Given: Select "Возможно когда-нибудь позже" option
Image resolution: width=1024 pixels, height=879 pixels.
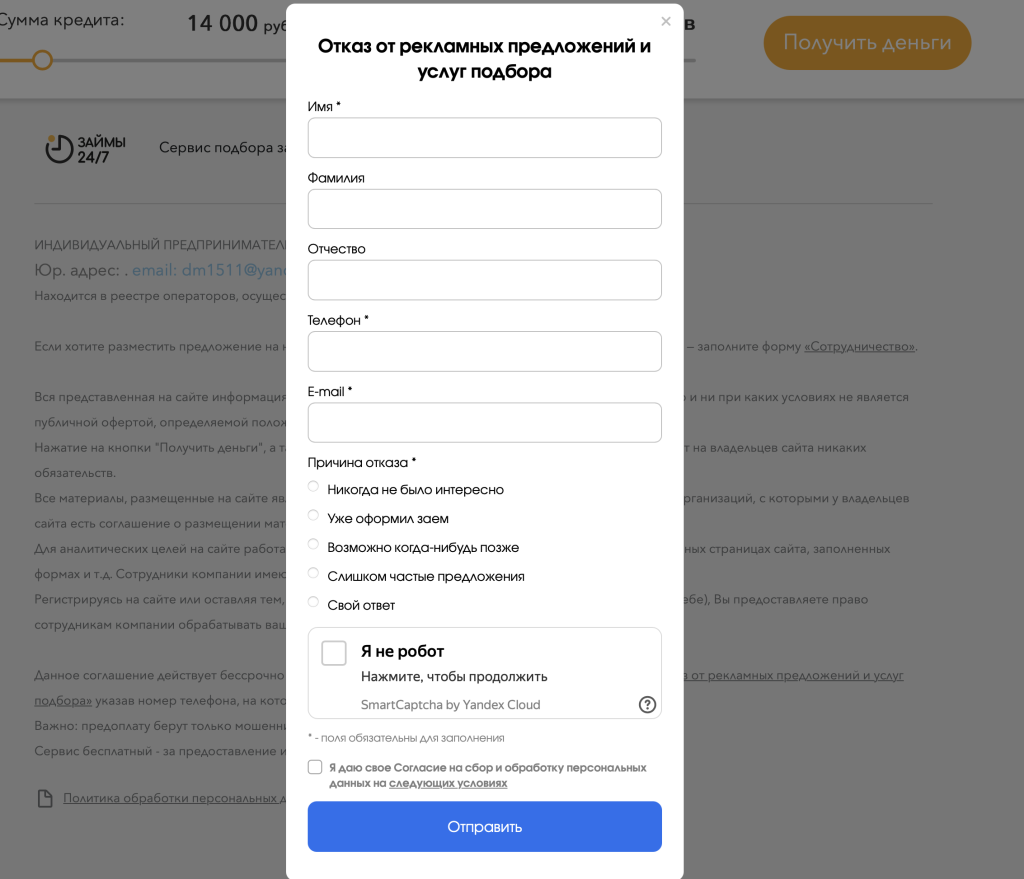Looking at the screenshot, I should click(x=314, y=545).
